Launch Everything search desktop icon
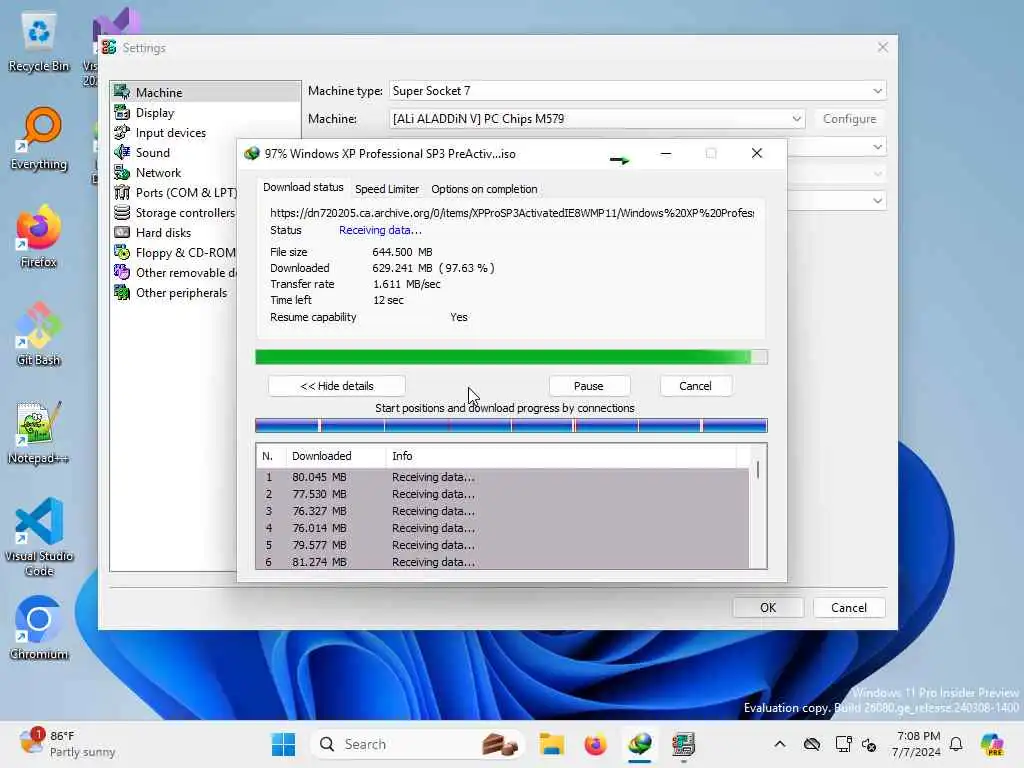The image size is (1024, 768). (x=39, y=139)
